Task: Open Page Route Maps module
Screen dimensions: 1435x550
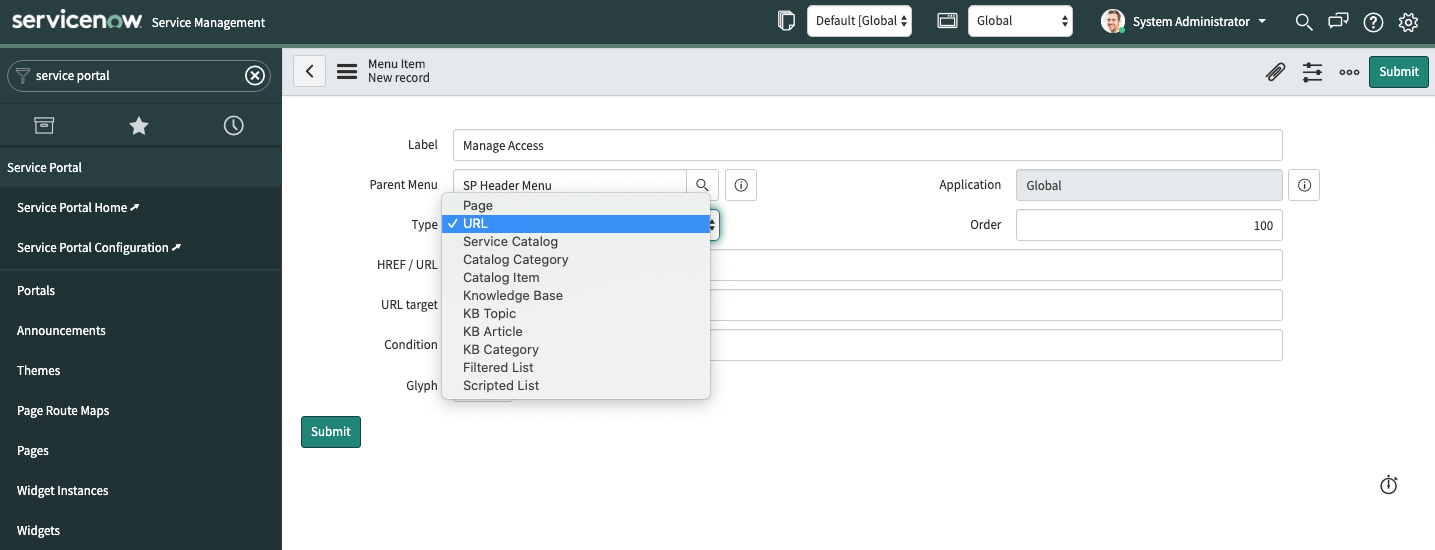Action: coord(63,410)
